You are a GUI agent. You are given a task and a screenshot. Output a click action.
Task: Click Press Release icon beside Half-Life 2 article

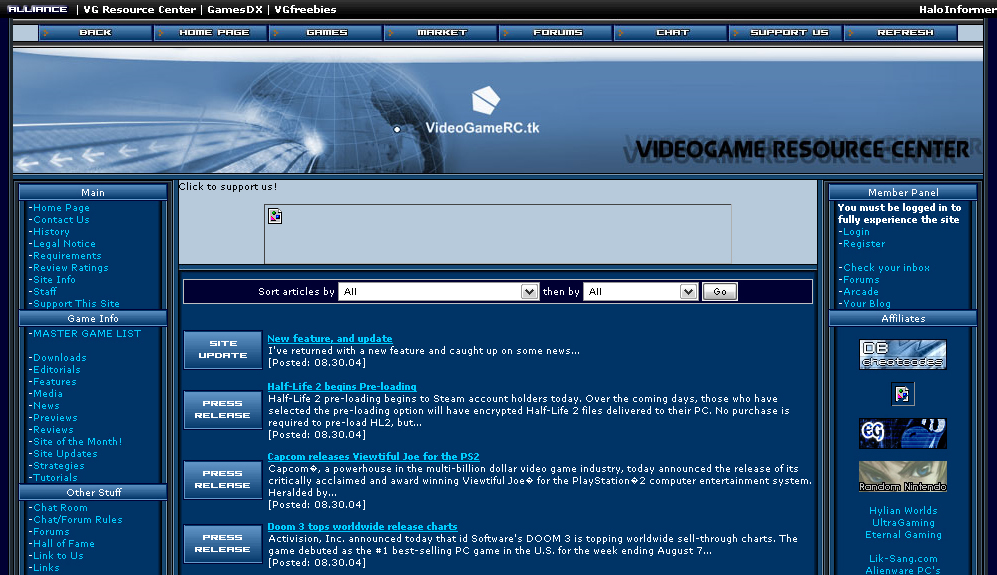pyautogui.click(x=222, y=410)
